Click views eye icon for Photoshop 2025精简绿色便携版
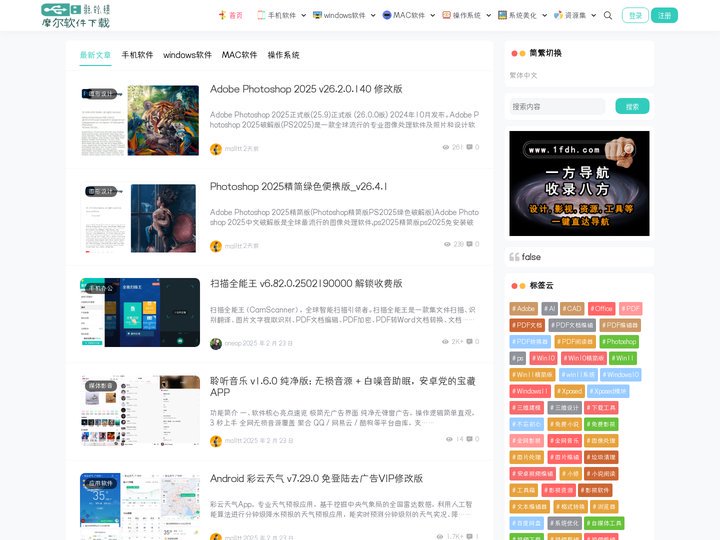 (x=447, y=244)
